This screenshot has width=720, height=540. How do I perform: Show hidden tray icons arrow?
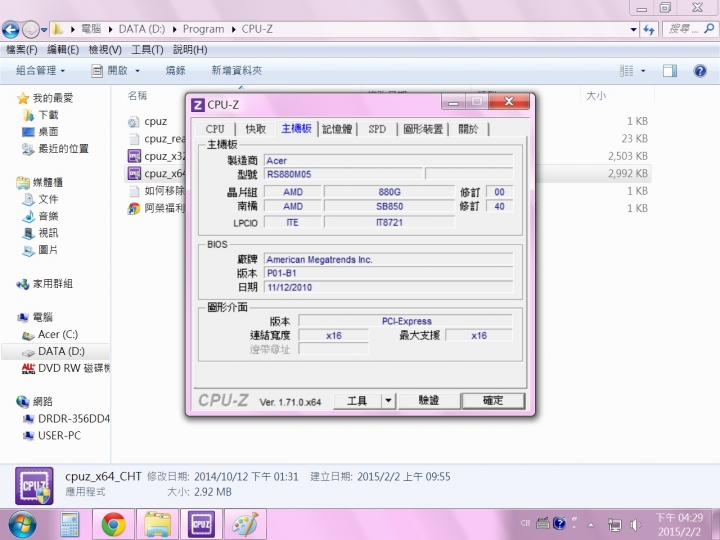click(591, 524)
